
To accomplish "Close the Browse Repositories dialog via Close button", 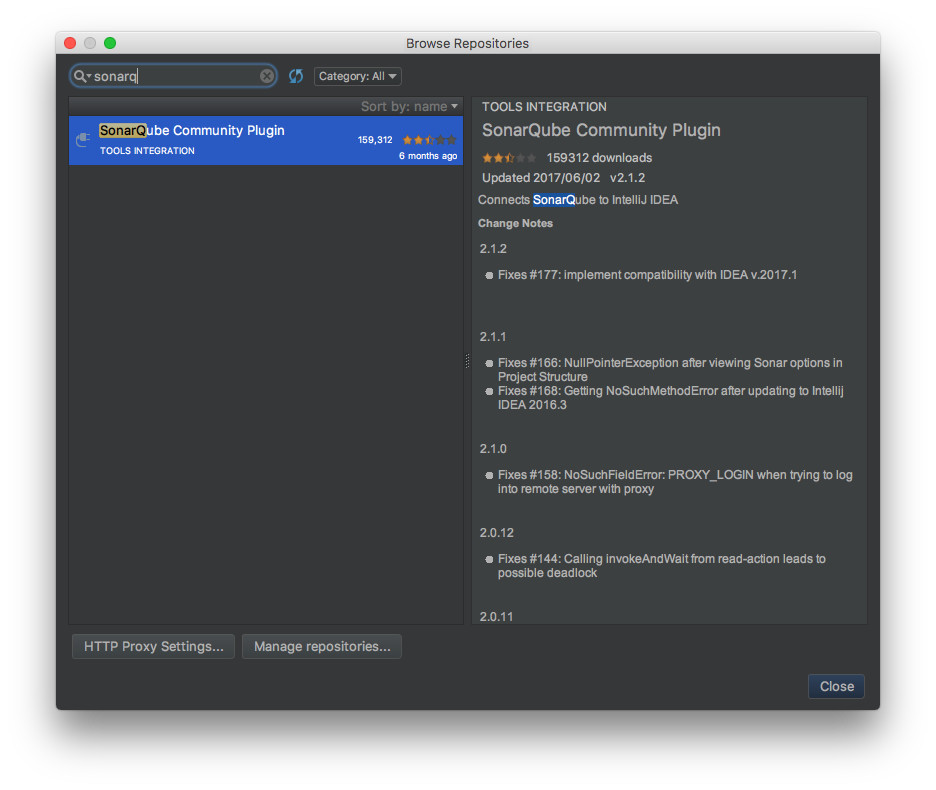I will pos(836,686).
